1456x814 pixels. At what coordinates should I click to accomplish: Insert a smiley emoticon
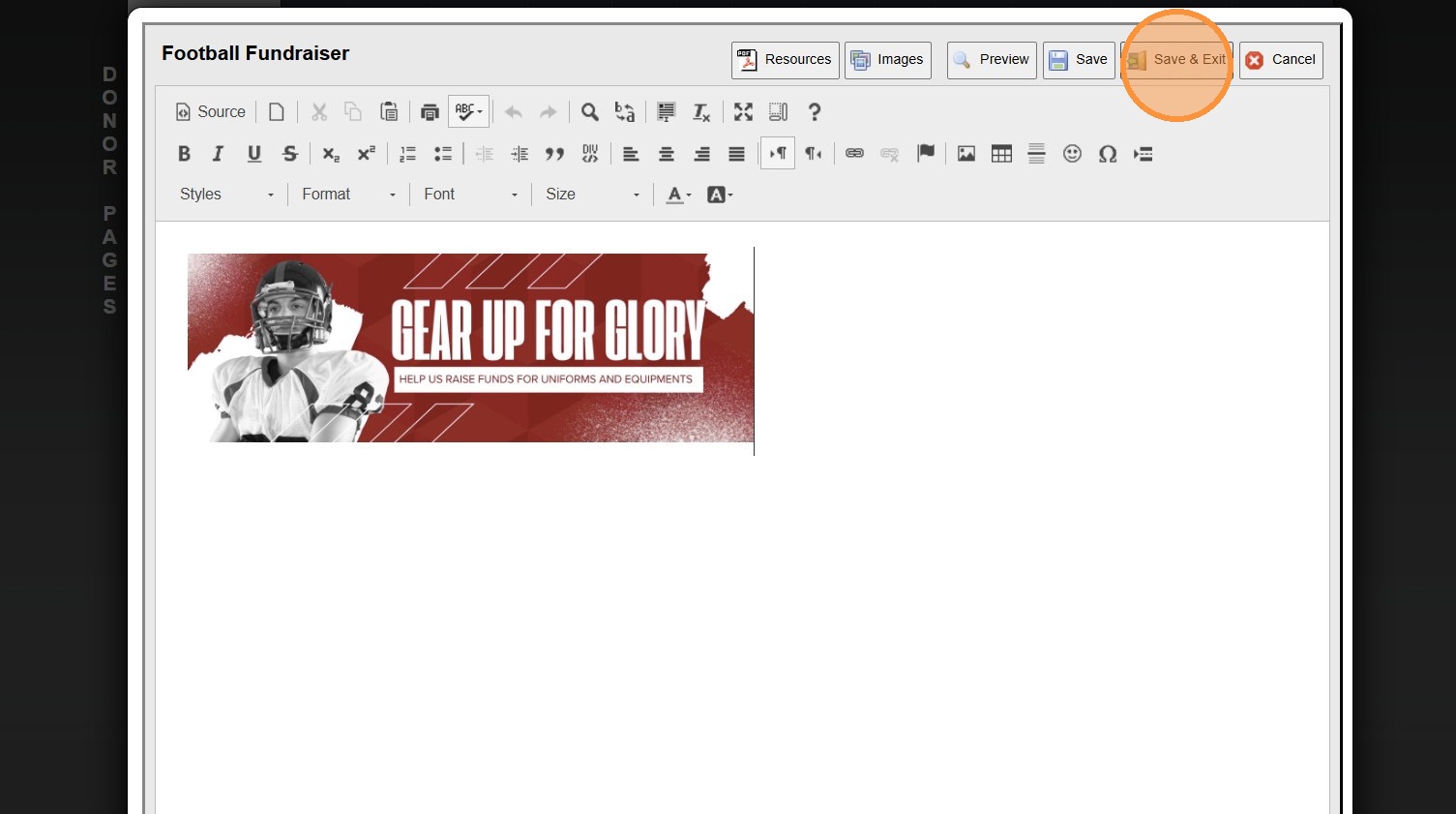tap(1072, 154)
